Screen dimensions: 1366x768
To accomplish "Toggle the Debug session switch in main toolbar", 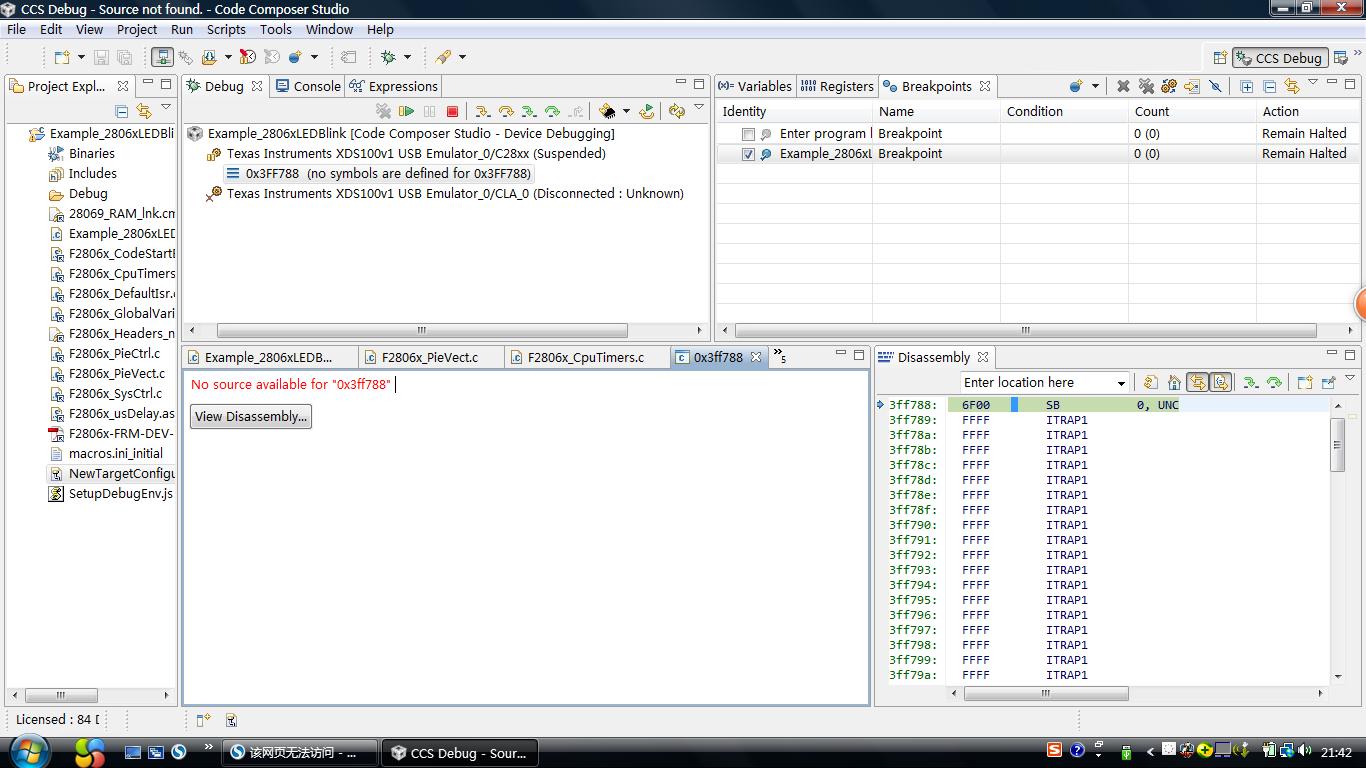I will [x=162, y=57].
